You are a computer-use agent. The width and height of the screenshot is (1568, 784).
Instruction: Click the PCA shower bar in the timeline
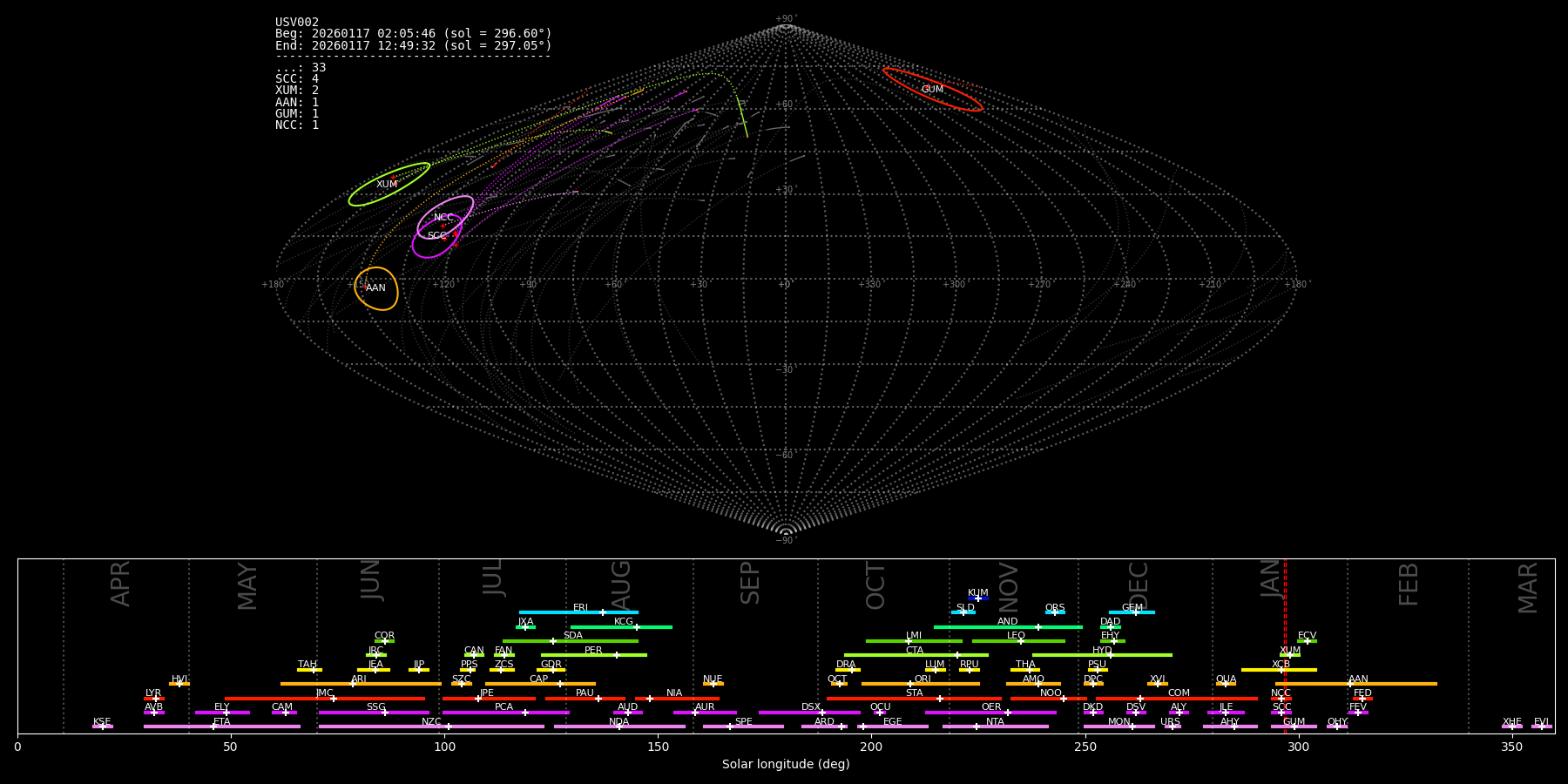pyautogui.click(x=505, y=713)
